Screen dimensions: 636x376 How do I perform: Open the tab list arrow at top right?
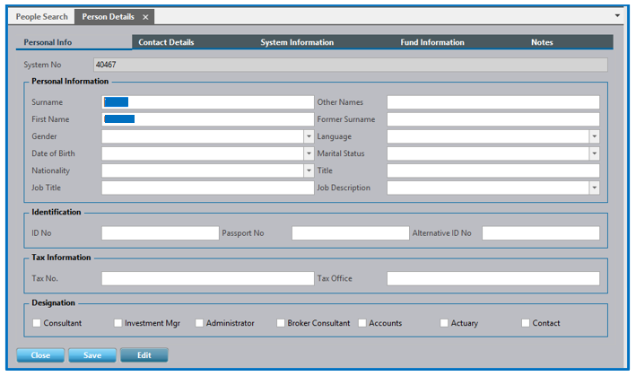(x=617, y=16)
